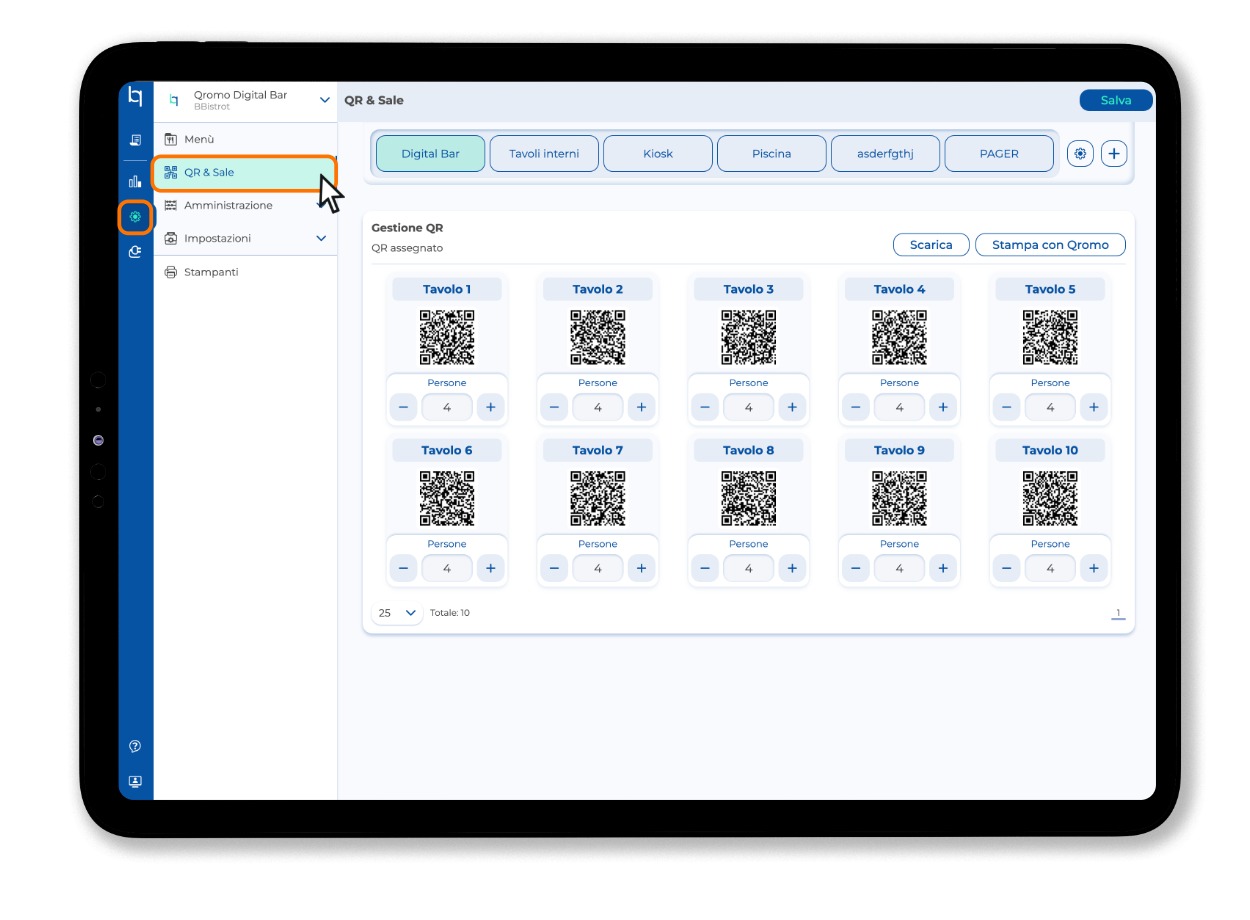This screenshot has height=920, width=1250.
Task: Switch to the Tavoli interni tab
Action: (544, 154)
